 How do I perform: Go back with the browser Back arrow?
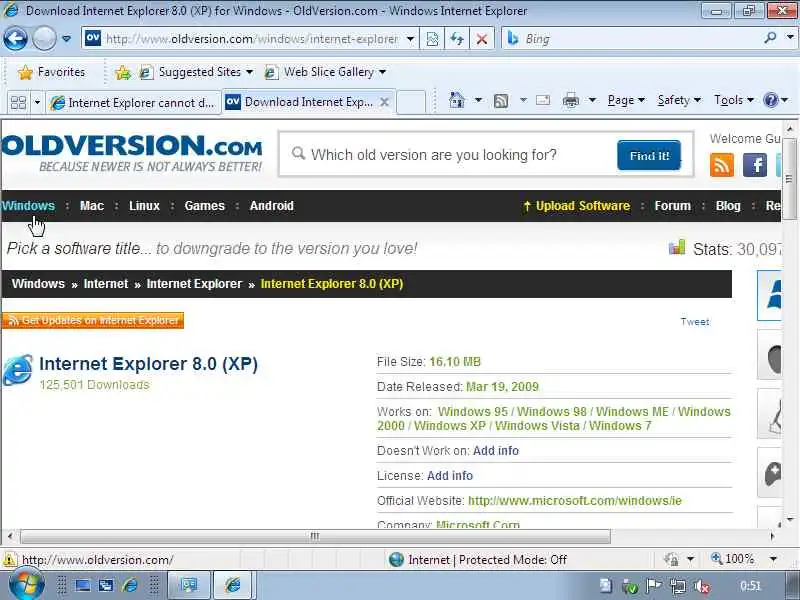[15, 38]
